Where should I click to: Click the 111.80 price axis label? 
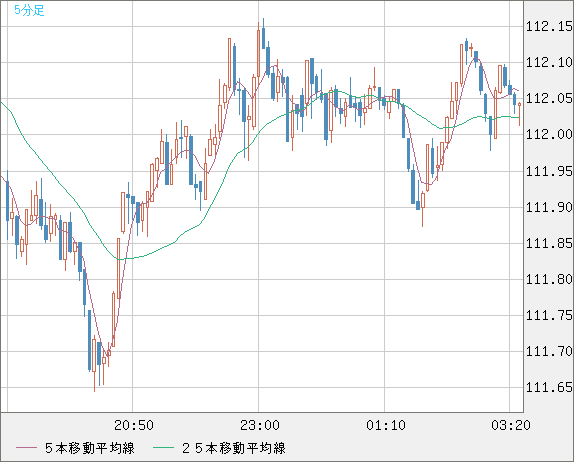click(549, 280)
